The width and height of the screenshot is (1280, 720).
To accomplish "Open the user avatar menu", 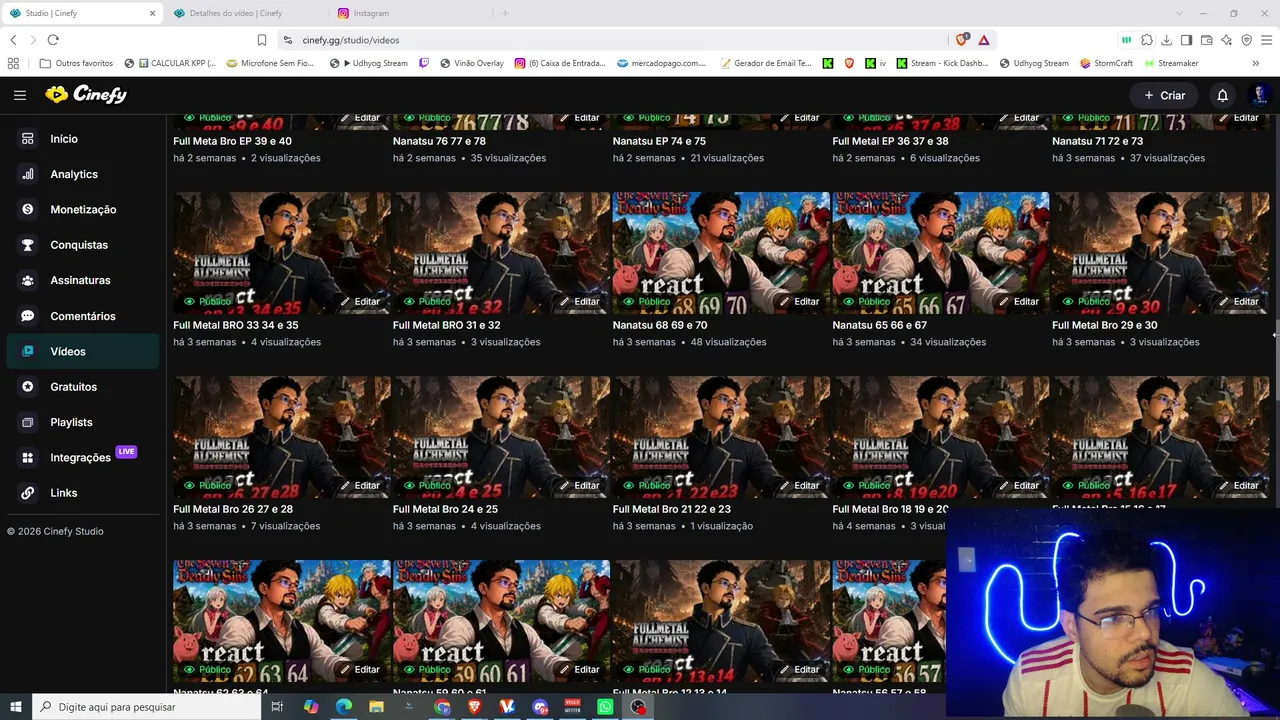I will tap(1259, 95).
